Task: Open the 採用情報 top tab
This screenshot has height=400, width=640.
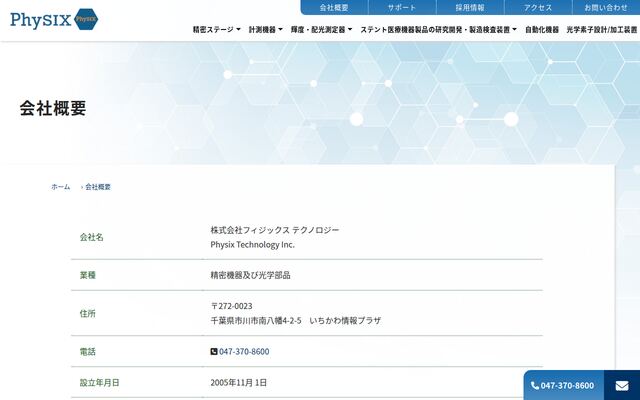Action: point(470,7)
